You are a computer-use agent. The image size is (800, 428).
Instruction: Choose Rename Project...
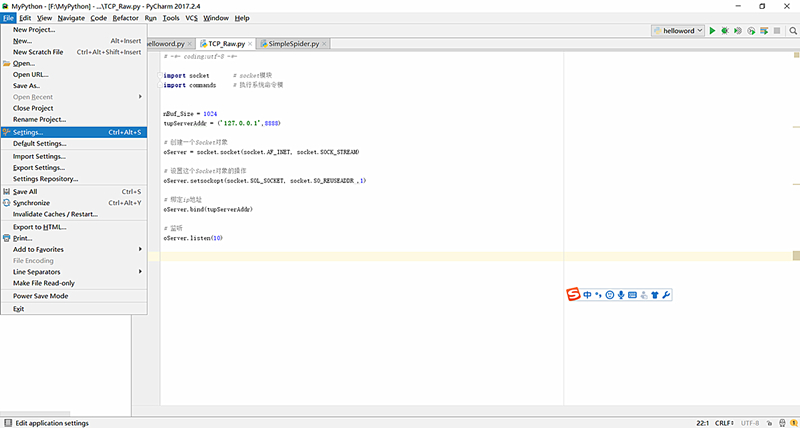tap(74, 119)
